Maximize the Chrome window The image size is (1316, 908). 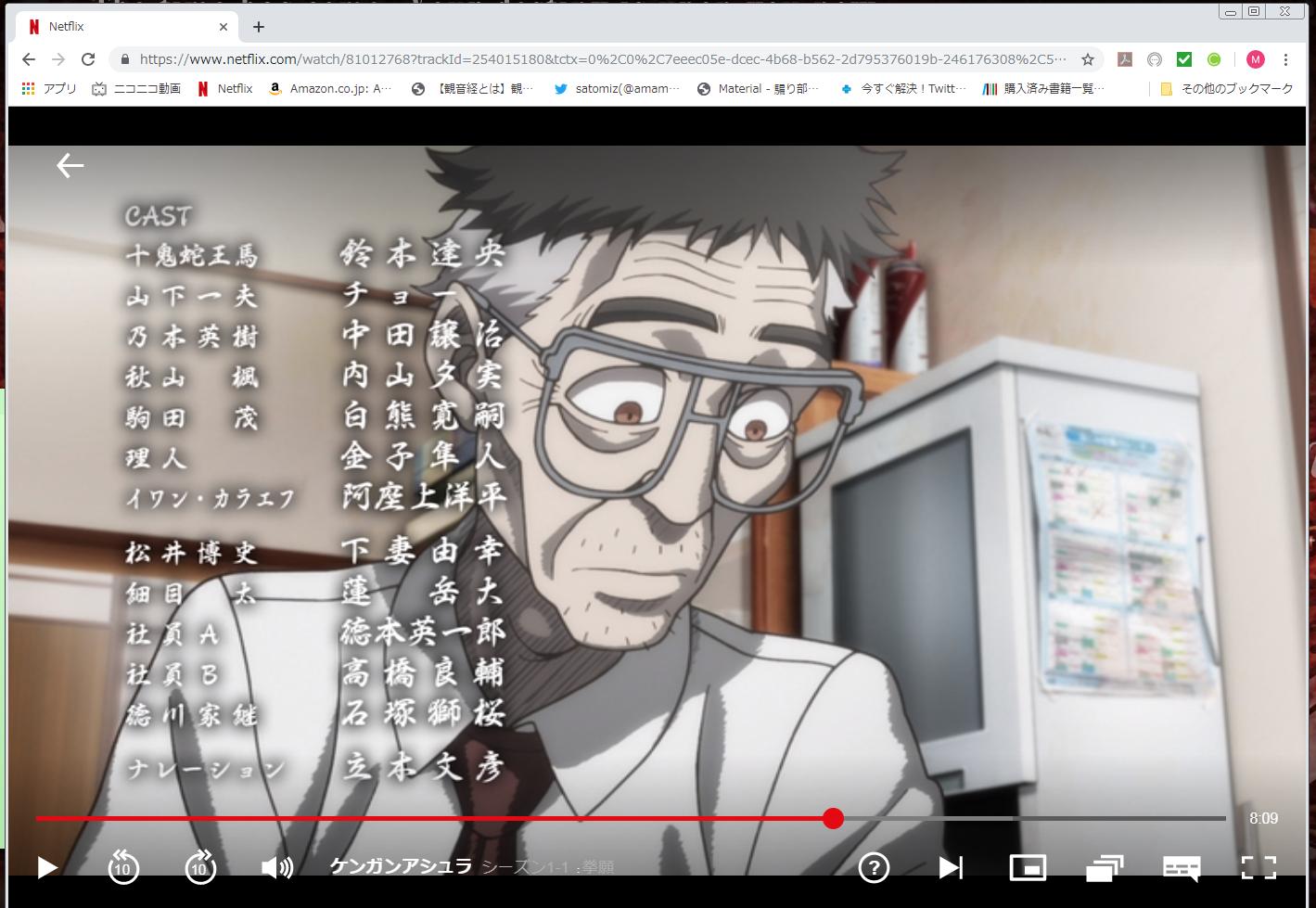tap(1254, 12)
